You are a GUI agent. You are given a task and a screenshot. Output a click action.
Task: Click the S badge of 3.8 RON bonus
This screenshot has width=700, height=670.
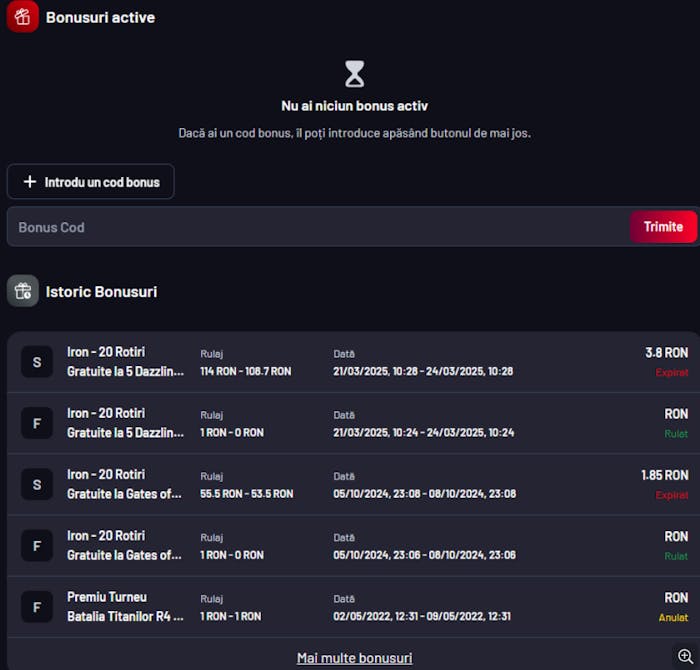click(x=37, y=362)
